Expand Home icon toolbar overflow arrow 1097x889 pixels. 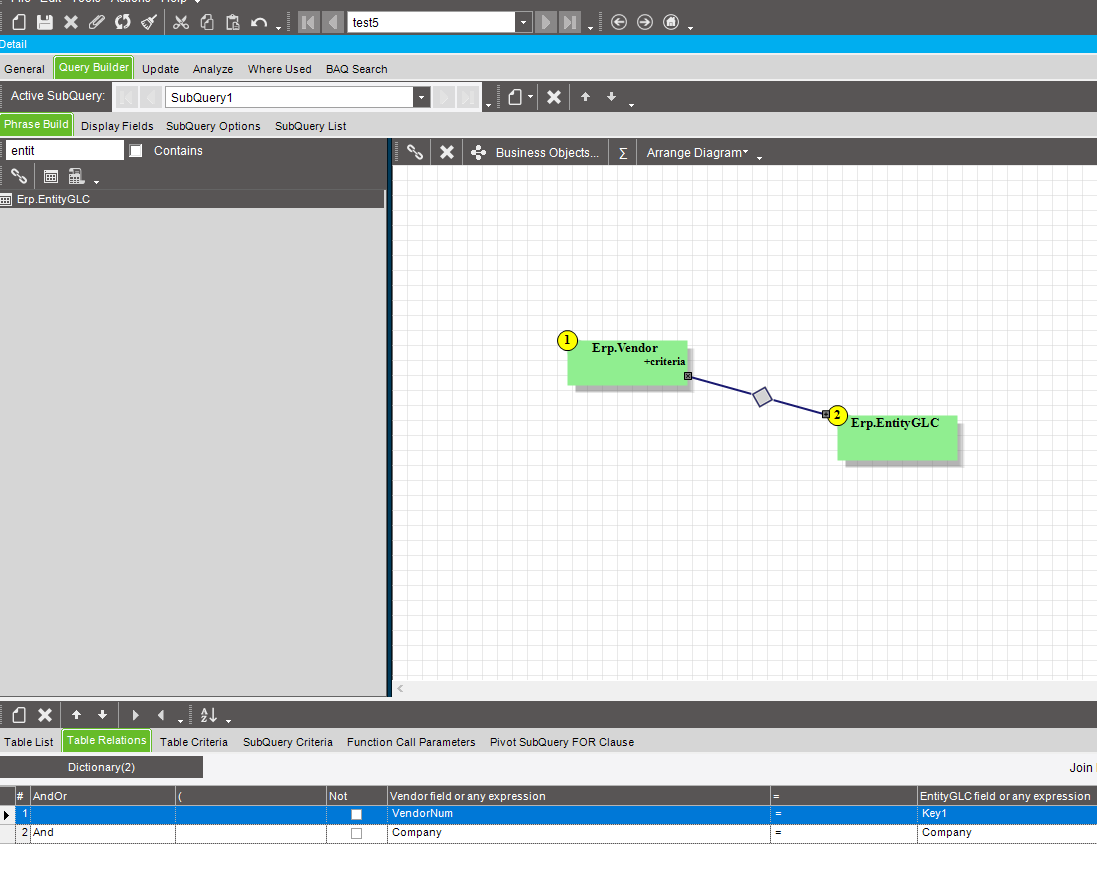[691, 27]
